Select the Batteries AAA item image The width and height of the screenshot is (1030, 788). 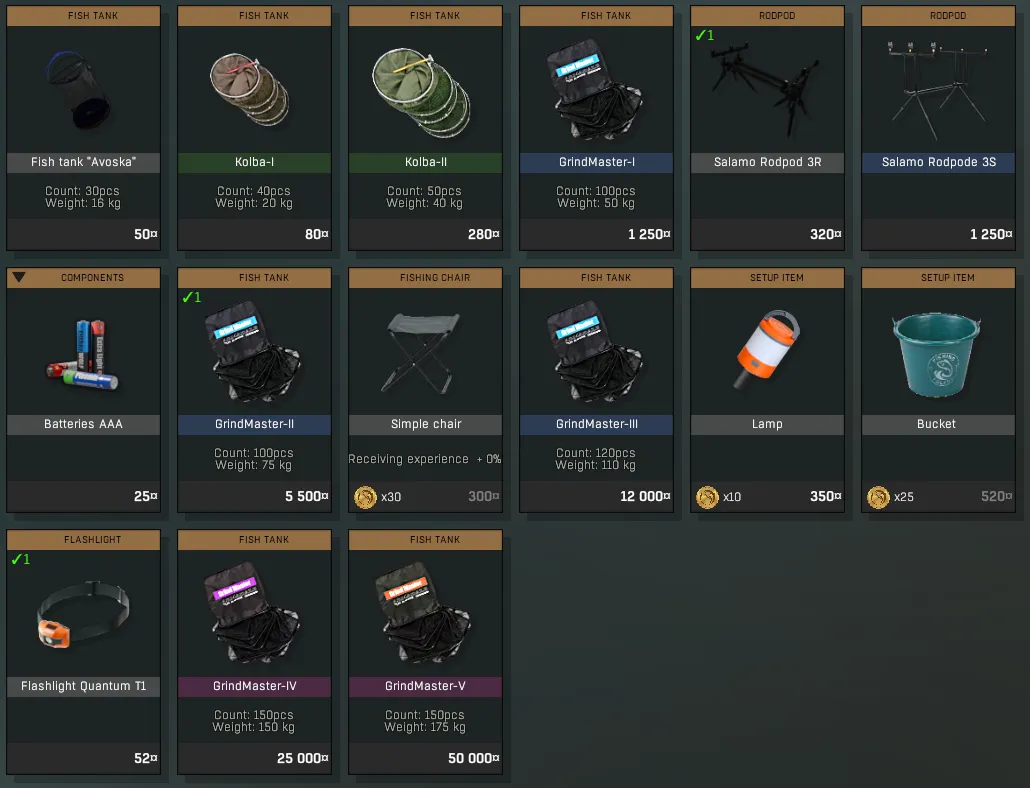83,355
